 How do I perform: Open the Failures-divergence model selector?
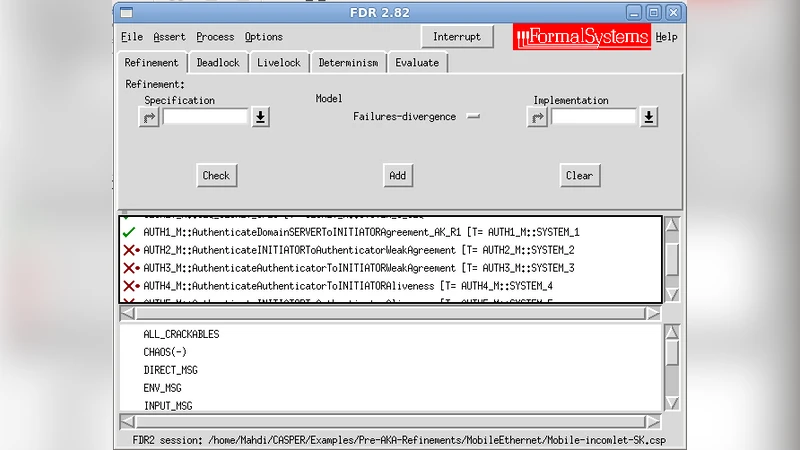[x=474, y=116]
